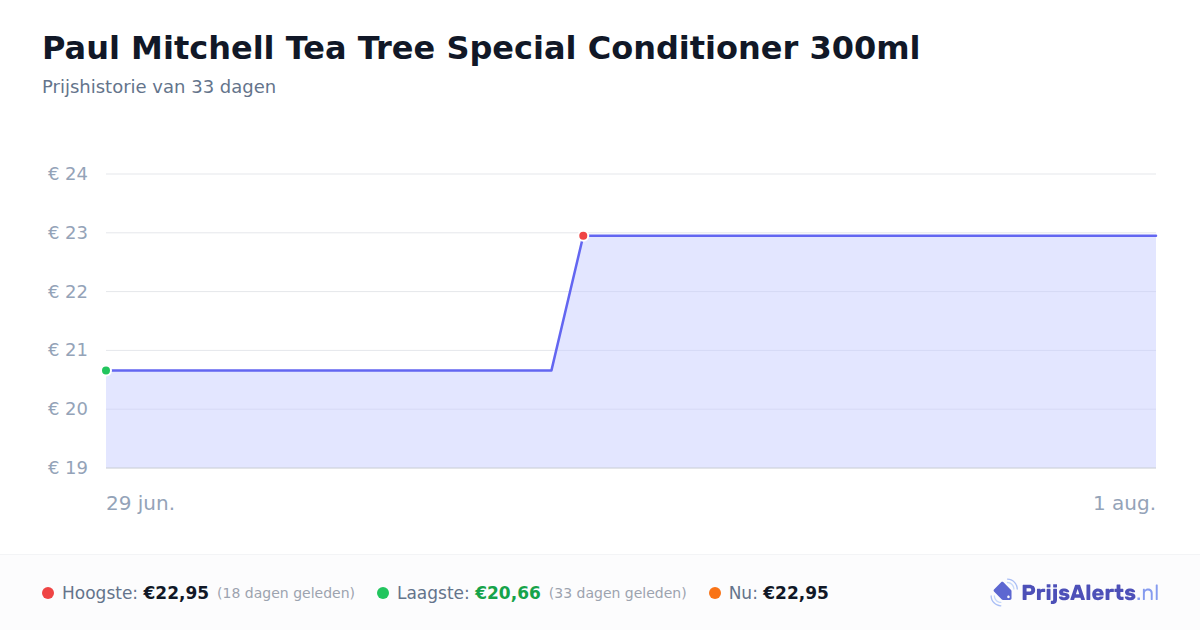Click the 33 dagen geleden note
Viewport: 1200px width, 630px height.
(x=618, y=593)
